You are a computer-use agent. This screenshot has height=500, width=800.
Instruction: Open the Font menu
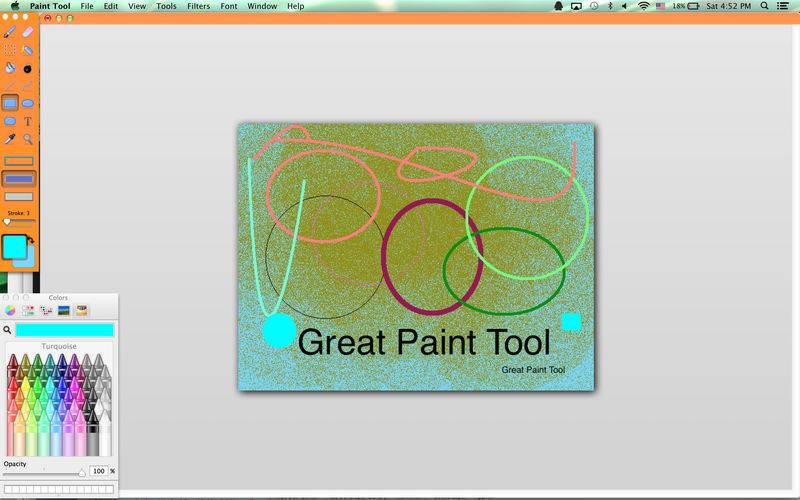tap(229, 6)
